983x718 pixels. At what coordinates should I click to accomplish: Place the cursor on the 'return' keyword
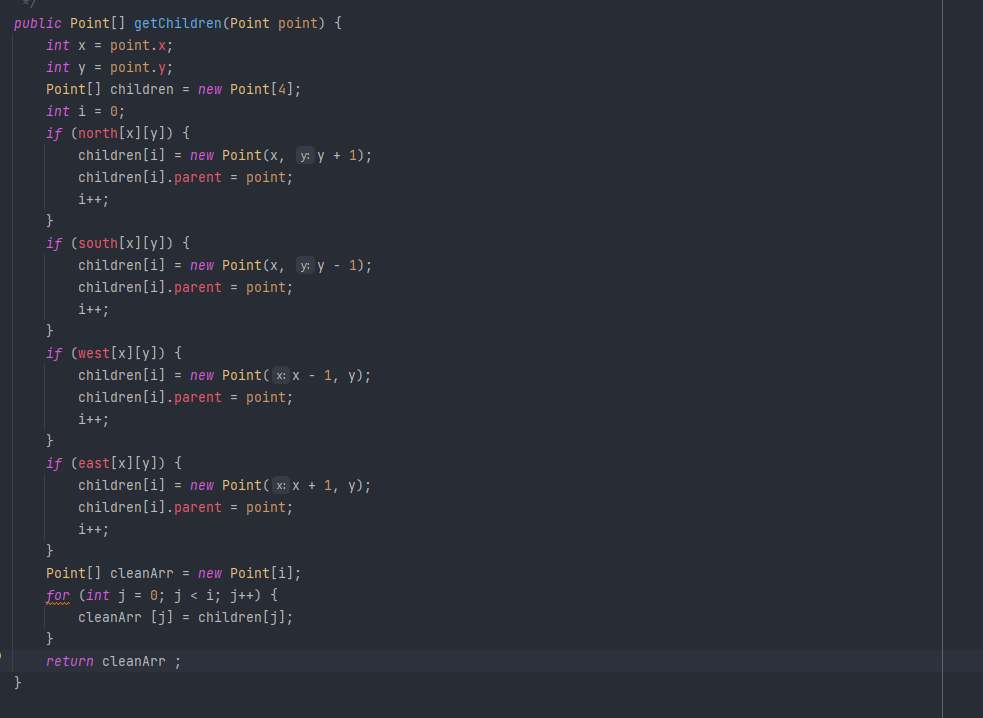click(70, 661)
